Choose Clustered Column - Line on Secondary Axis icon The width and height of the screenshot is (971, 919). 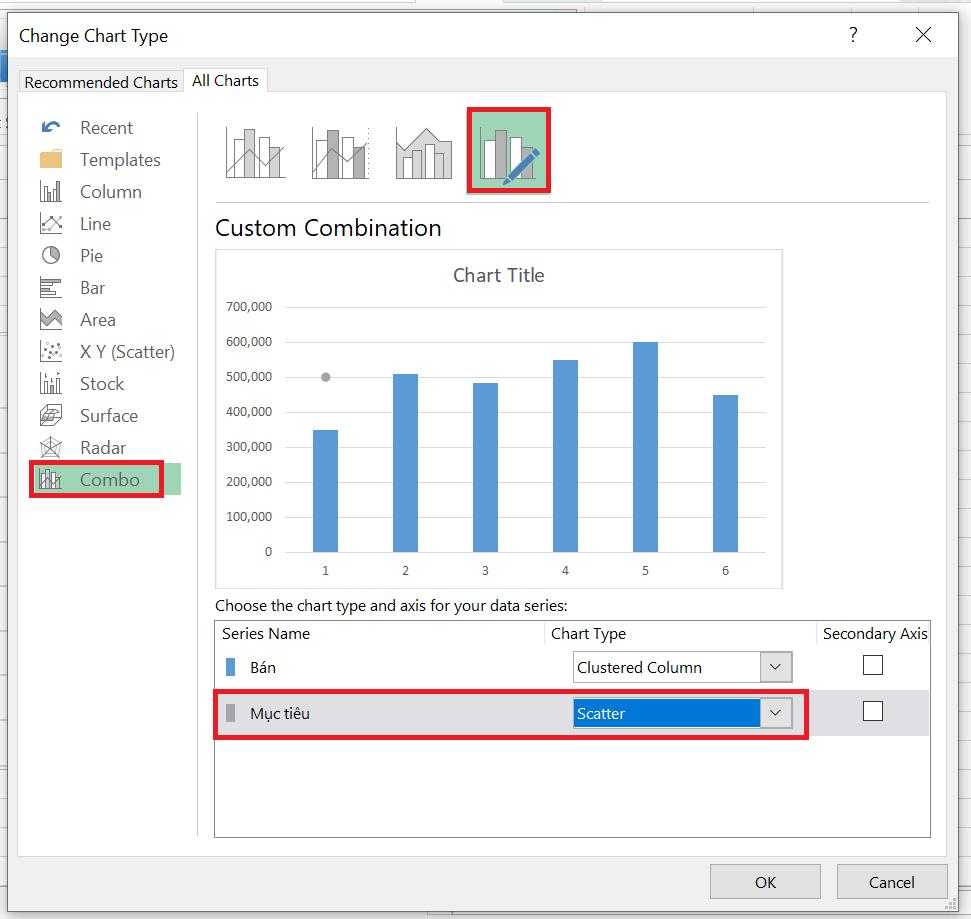tap(340, 152)
